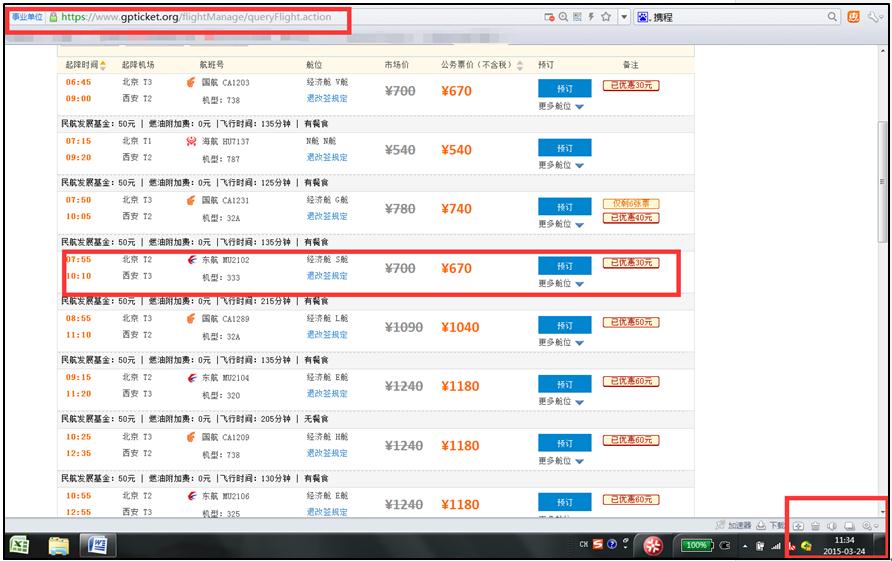This screenshot has height=561, width=892.
Task: Book the HU7137 flight with 预订
Action: pos(564,148)
